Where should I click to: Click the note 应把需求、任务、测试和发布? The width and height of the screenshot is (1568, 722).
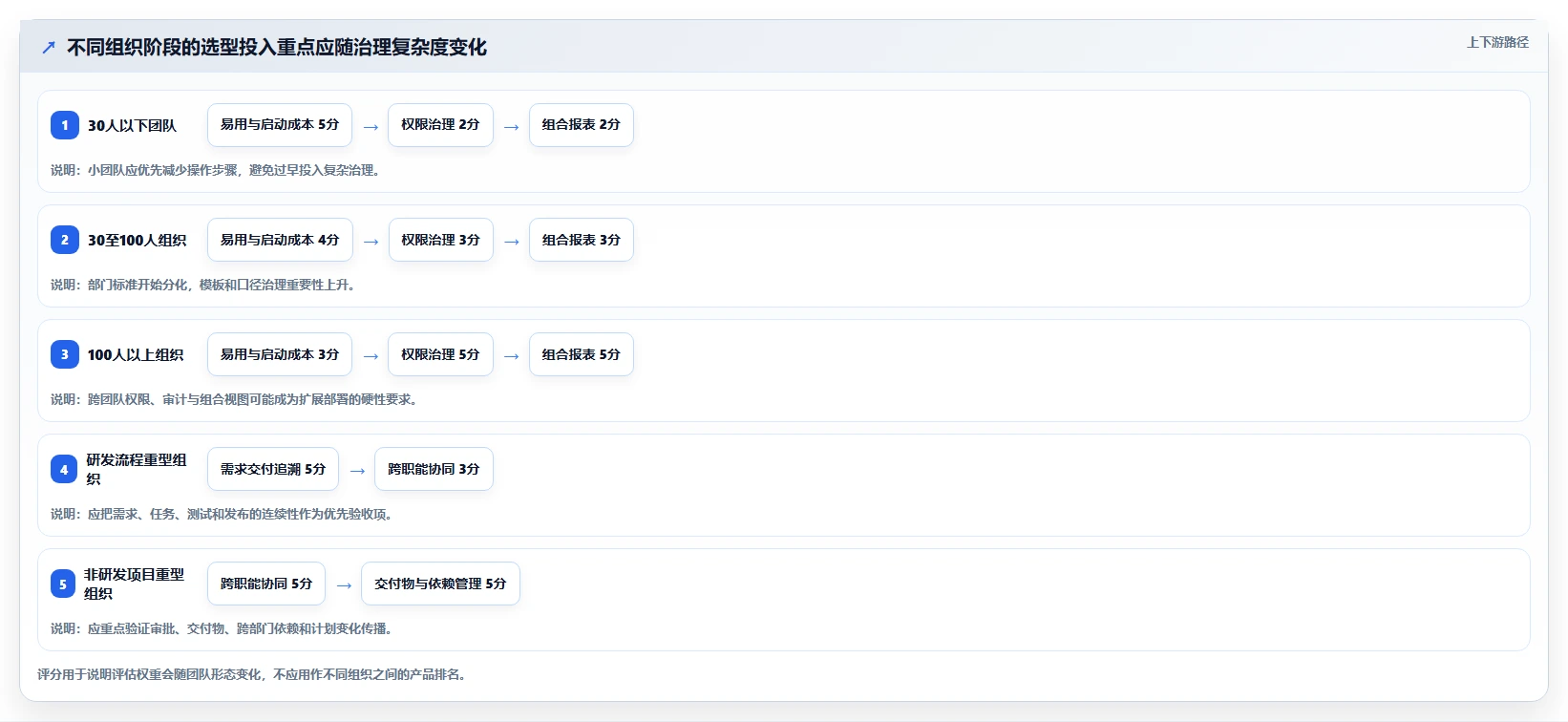pyautogui.click(x=223, y=514)
